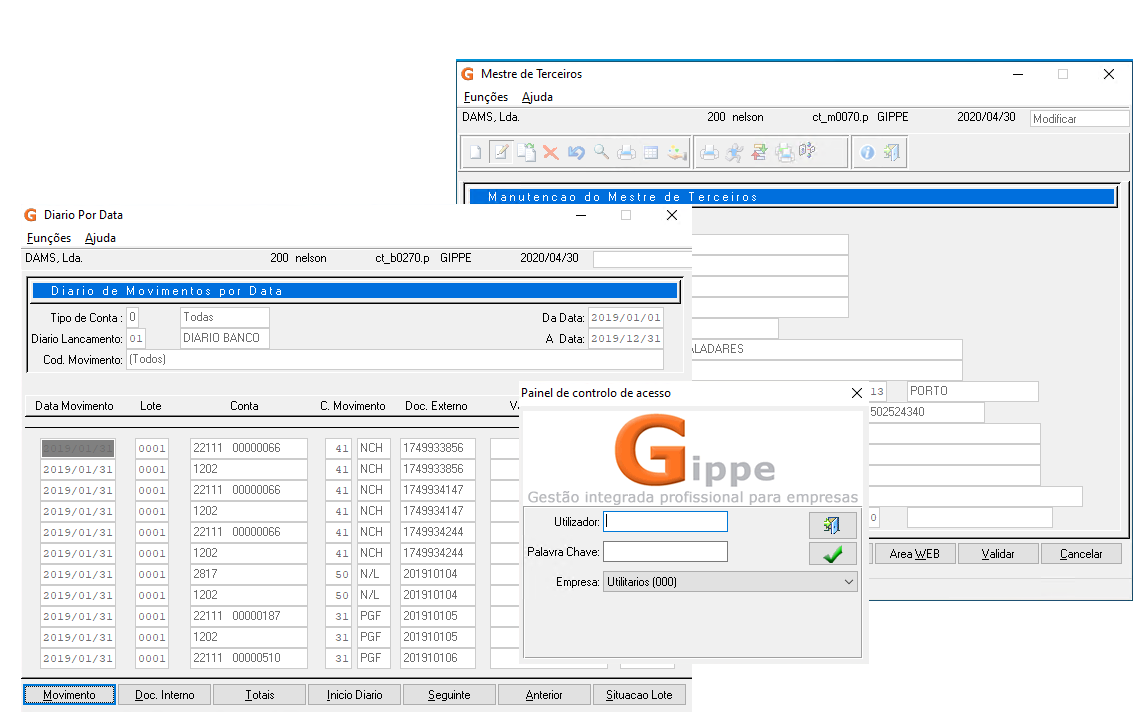The image size is (1142, 725).
Task: Click account cell 22111 00000187
Action: coord(248,616)
